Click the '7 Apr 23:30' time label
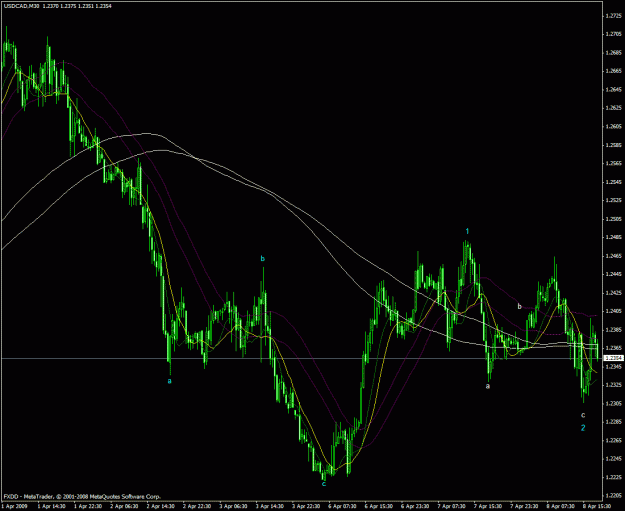Screen dimensions: 625x511 tap(523, 507)
